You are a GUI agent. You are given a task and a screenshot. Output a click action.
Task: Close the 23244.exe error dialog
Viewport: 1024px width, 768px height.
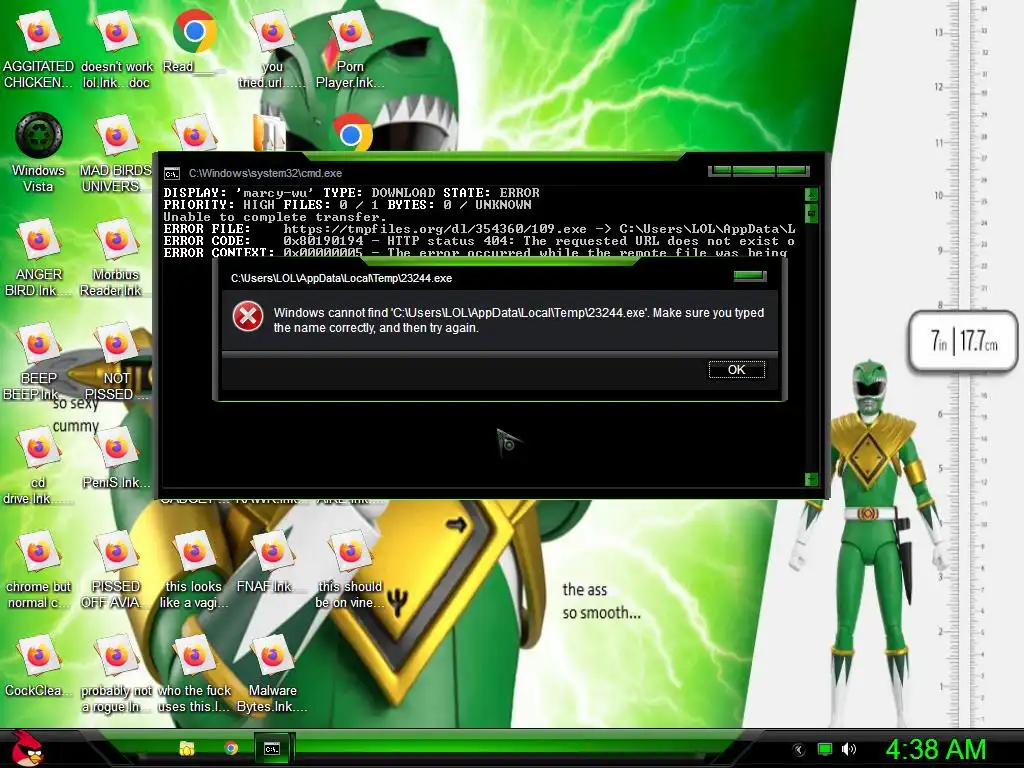coord(750,276)
